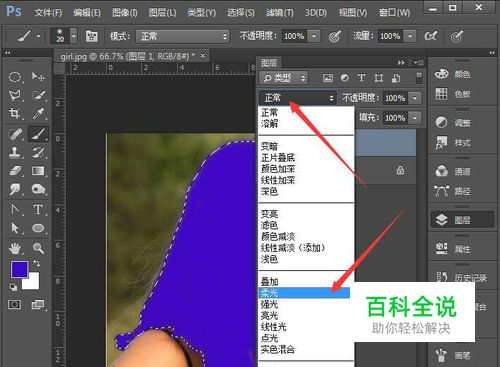
Task: Toggle shape layer filter icon
Action: coord(378,78)
